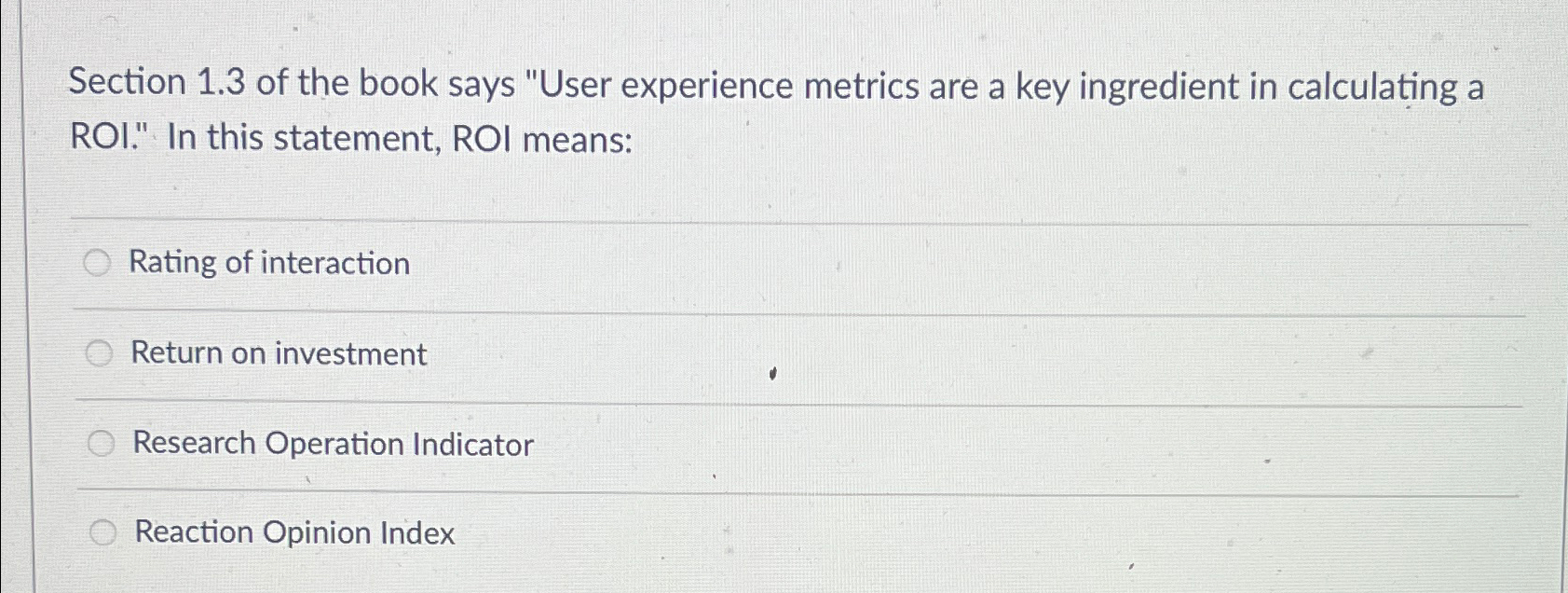This screenshot has height=593, width=1568.
Task: Click the second answer row
Action: [652, 353]
